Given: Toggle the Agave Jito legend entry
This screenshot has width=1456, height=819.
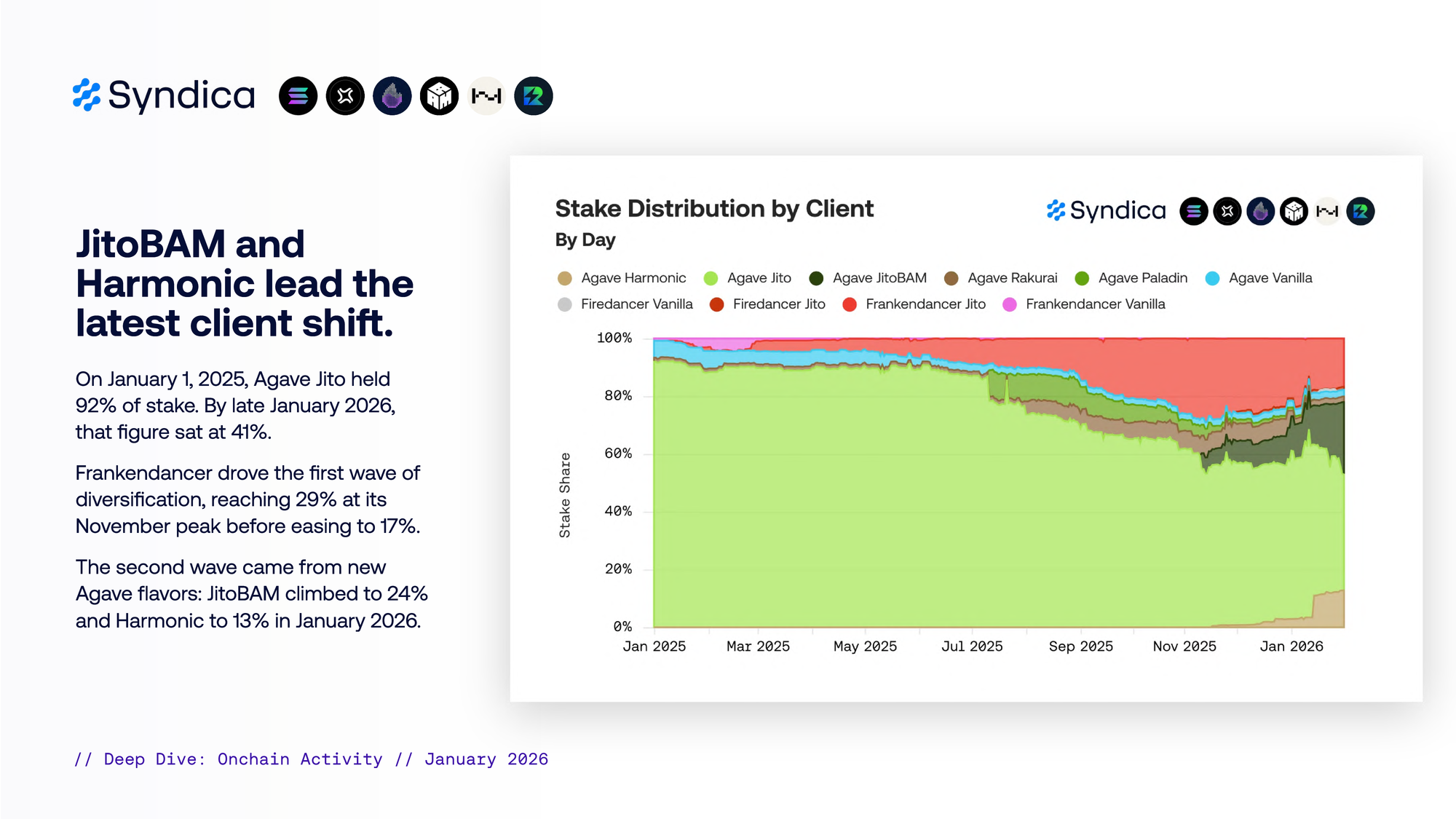Looking at the screenshot, I should (x=759, y=278).
